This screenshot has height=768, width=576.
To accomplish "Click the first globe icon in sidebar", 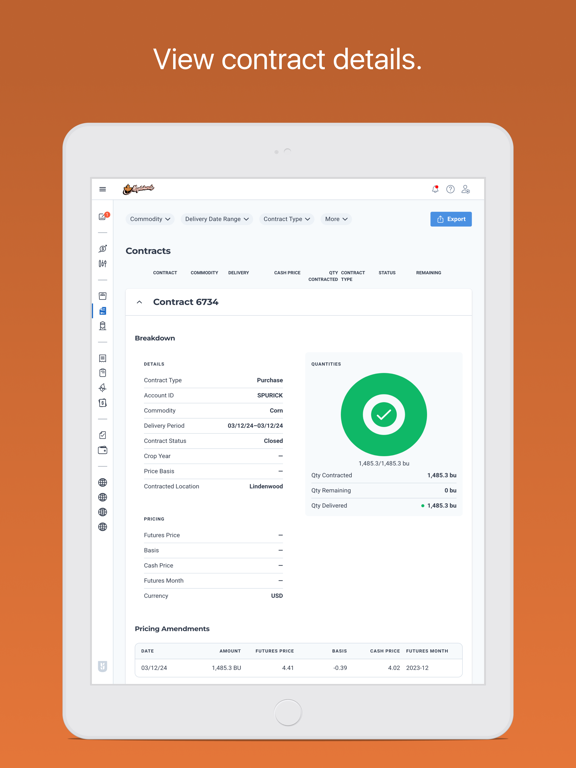I will [102, 482].
